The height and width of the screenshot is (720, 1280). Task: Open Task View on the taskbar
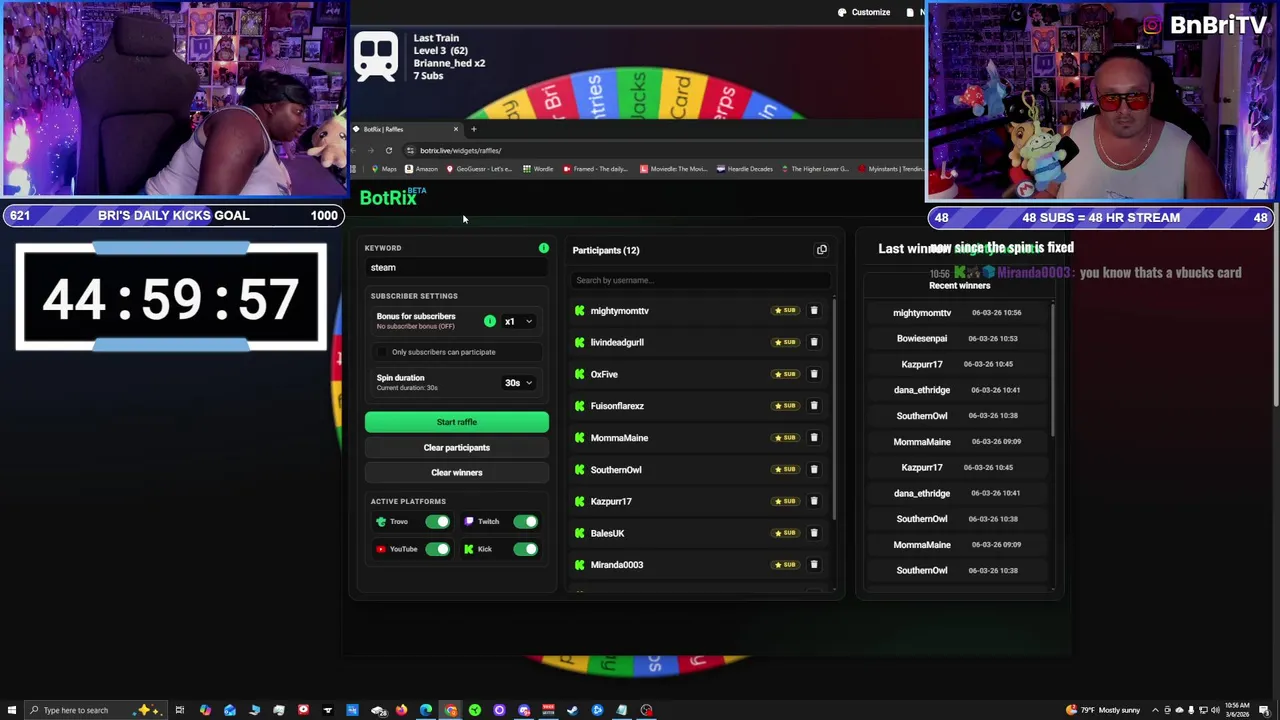coord(180,710)
